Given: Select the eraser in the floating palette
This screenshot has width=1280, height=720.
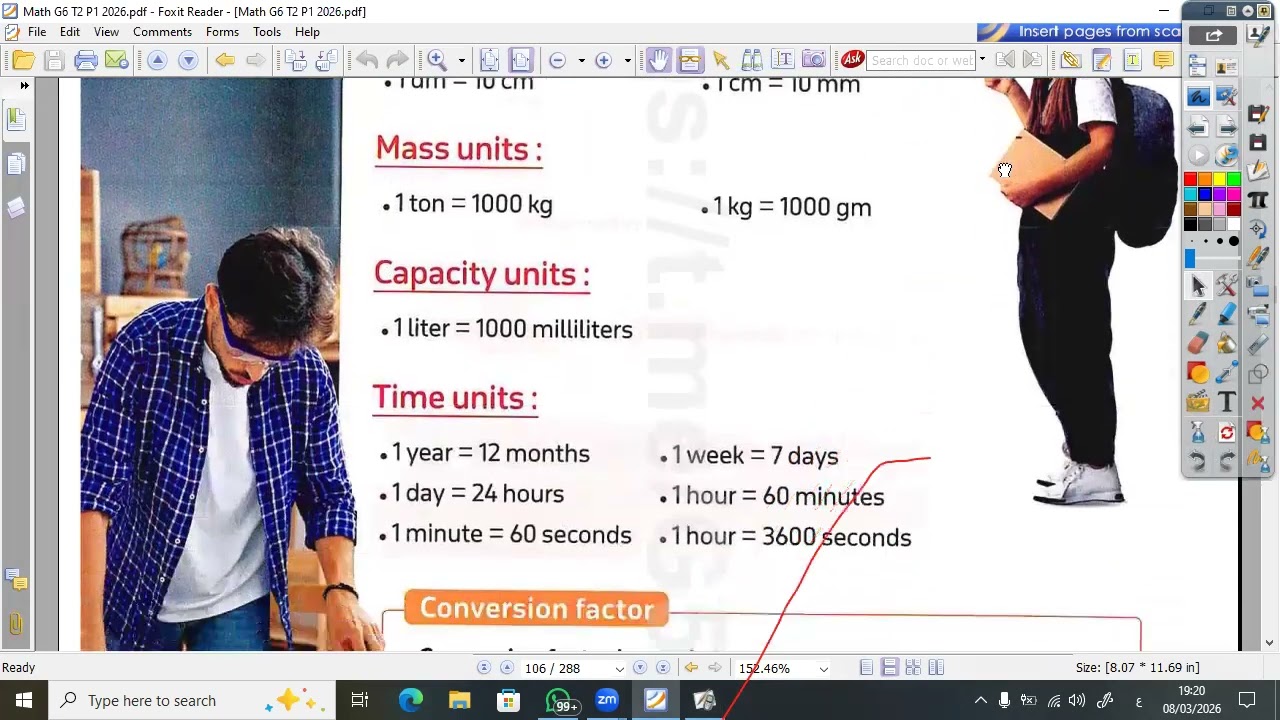Looking at the screenshot, I should pyautogui.click(x=1198, y=343).
